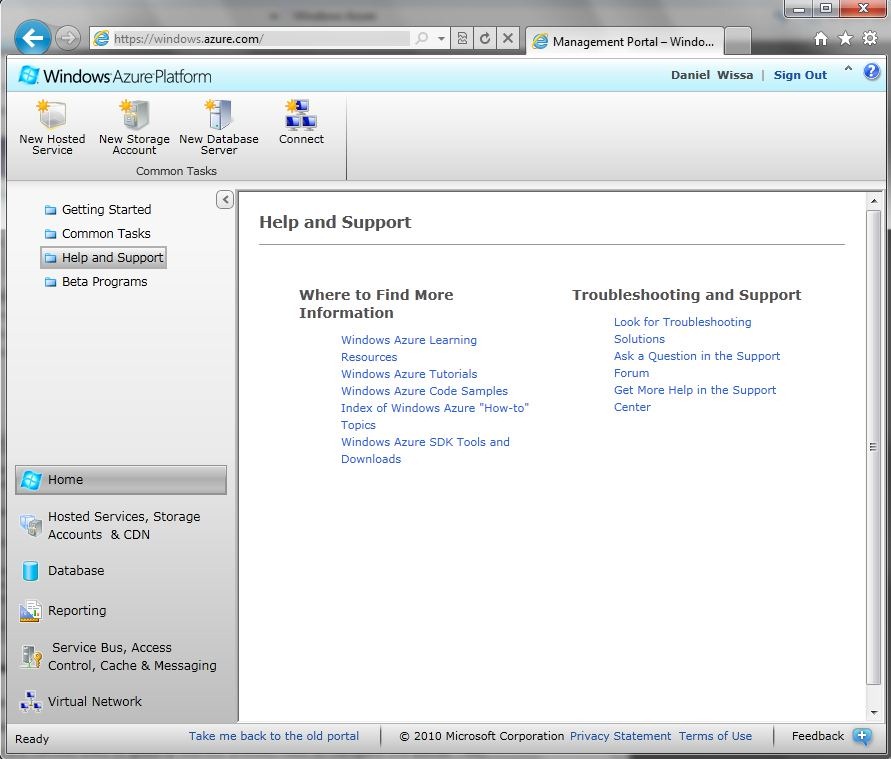Screen dimensions: 891x759
Task: Collapse the portal header with the caret
Action: point(848,68)
